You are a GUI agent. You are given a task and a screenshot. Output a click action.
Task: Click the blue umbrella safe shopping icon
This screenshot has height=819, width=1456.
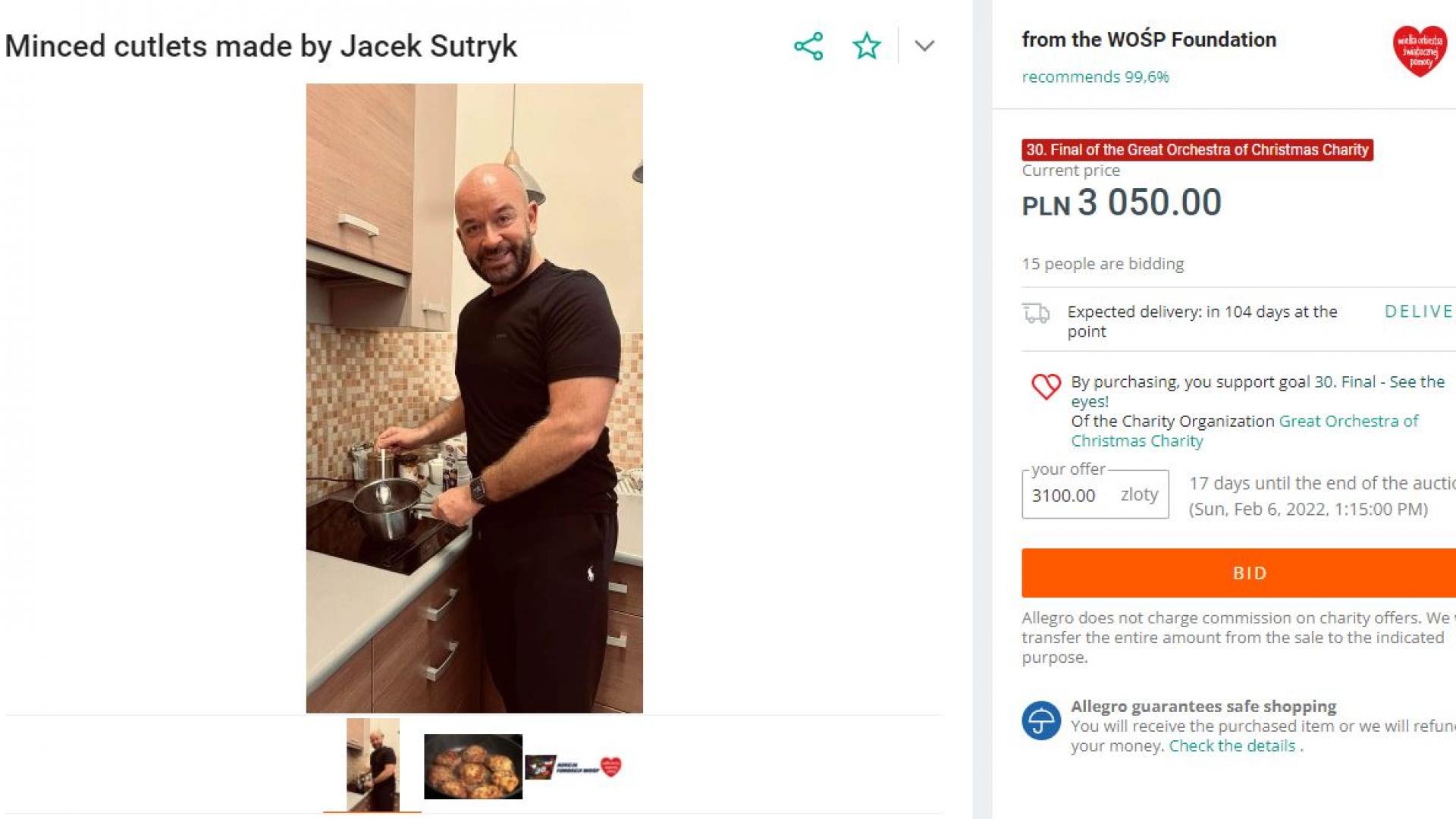(x=1041, y=720)
